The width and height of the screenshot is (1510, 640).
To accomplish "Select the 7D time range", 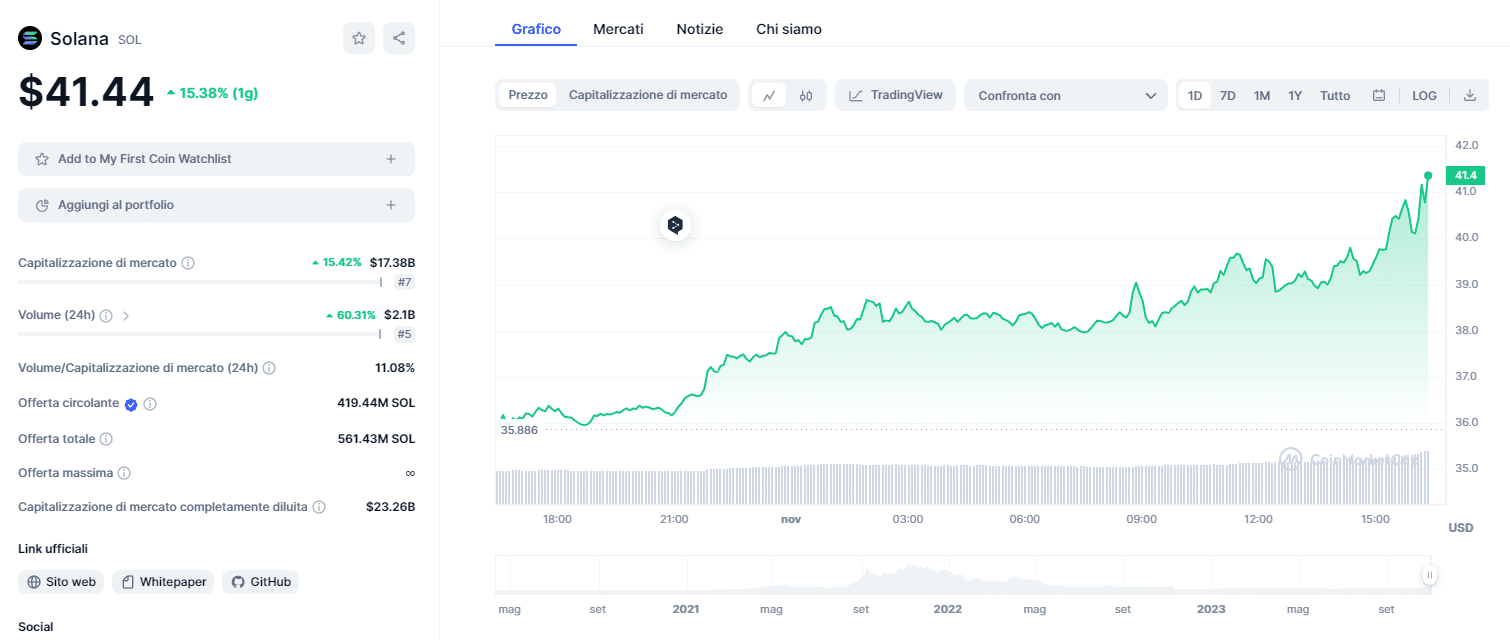I will pyautogui.click(x=1228, y=96).
